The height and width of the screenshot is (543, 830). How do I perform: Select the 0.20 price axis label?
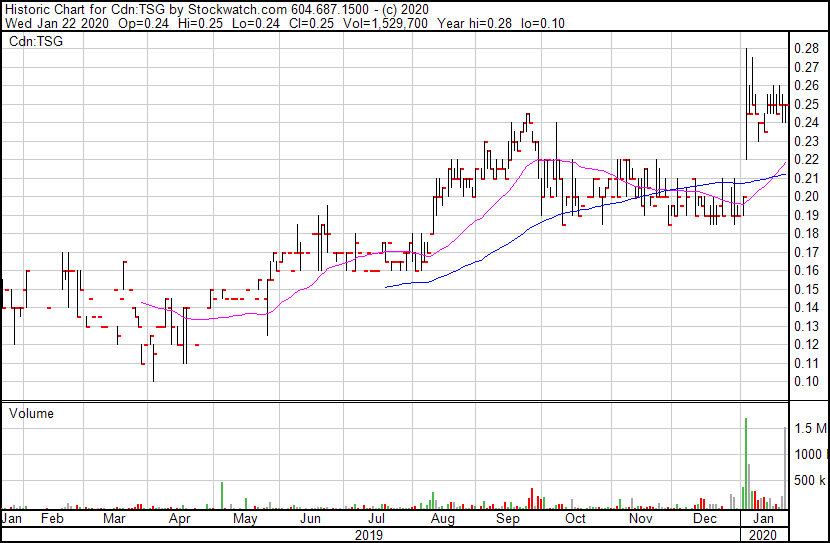click(806, 196)
